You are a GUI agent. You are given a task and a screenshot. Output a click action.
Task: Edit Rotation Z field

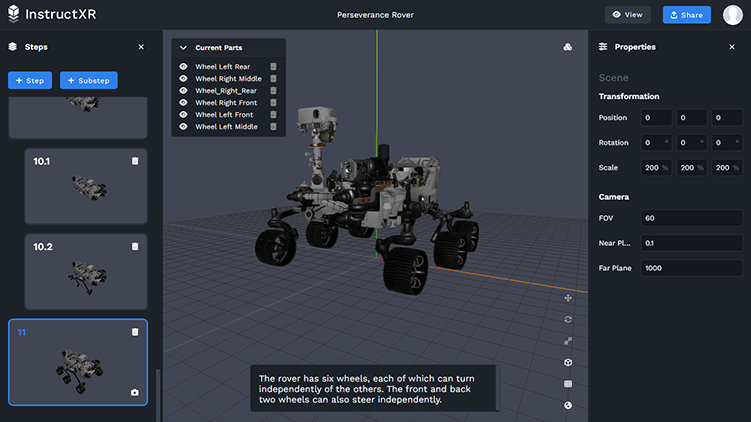point(727,142)
